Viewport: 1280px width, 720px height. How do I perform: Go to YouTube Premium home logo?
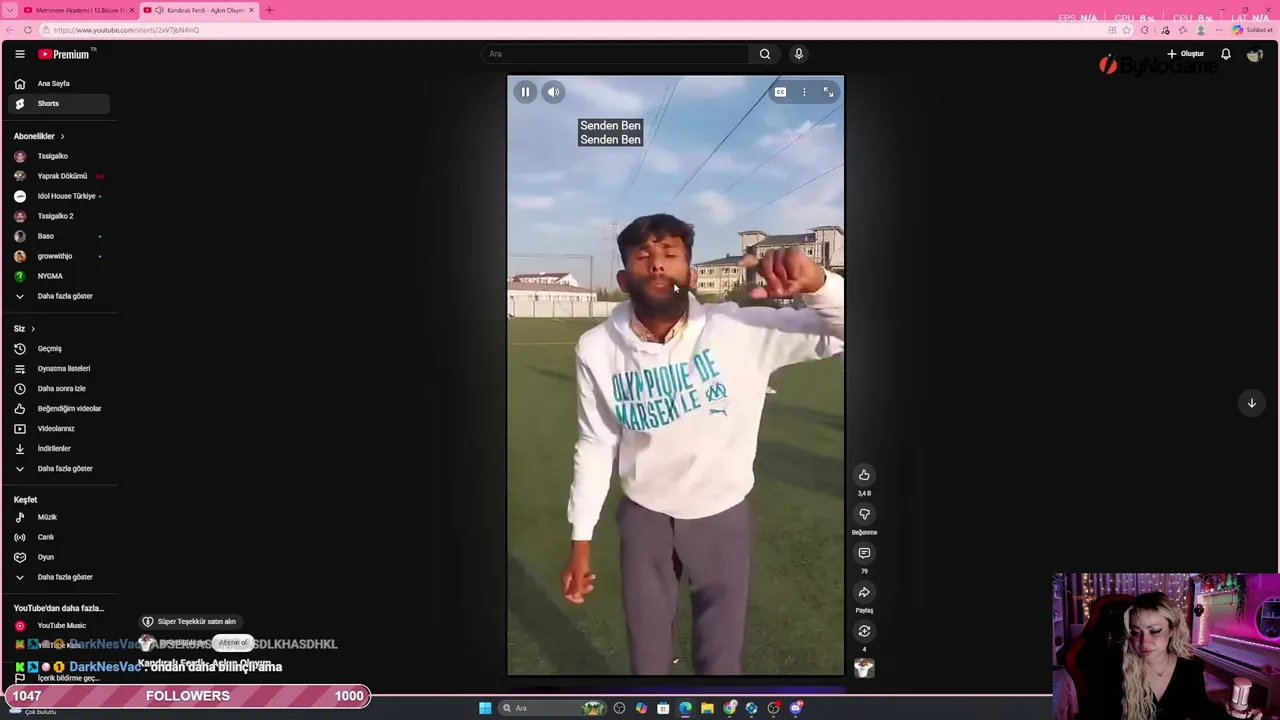(65, 54)
